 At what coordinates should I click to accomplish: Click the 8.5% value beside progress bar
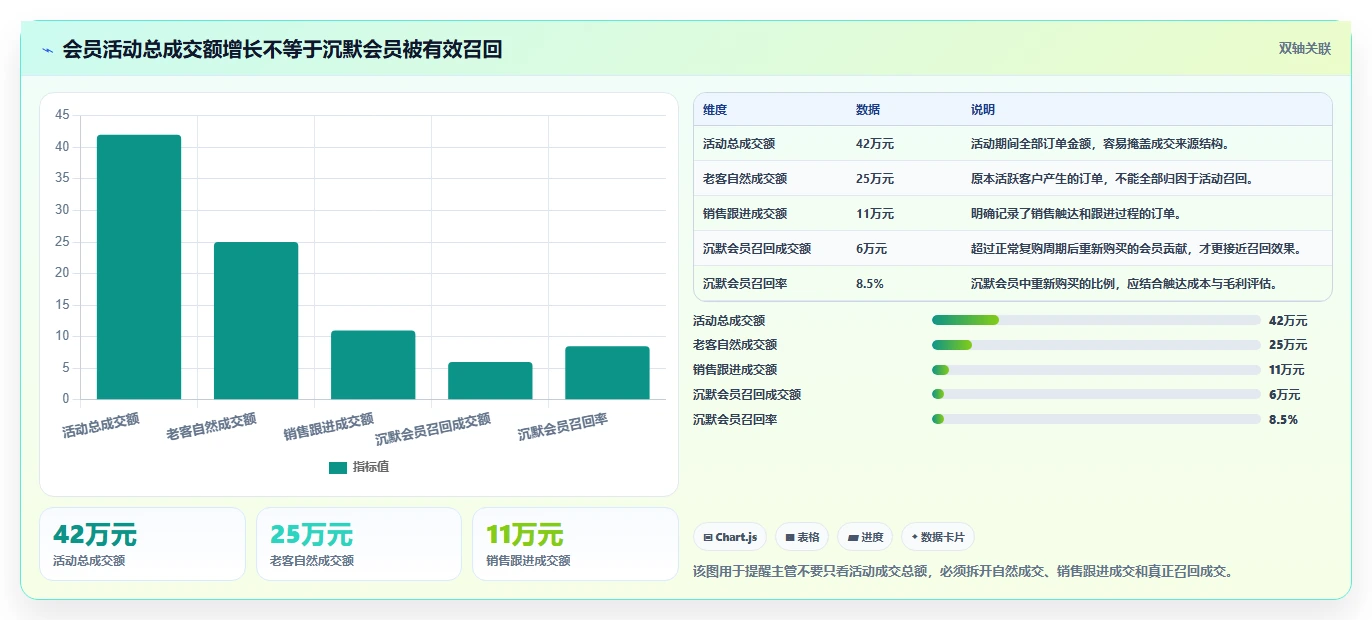pos(1283,420)
